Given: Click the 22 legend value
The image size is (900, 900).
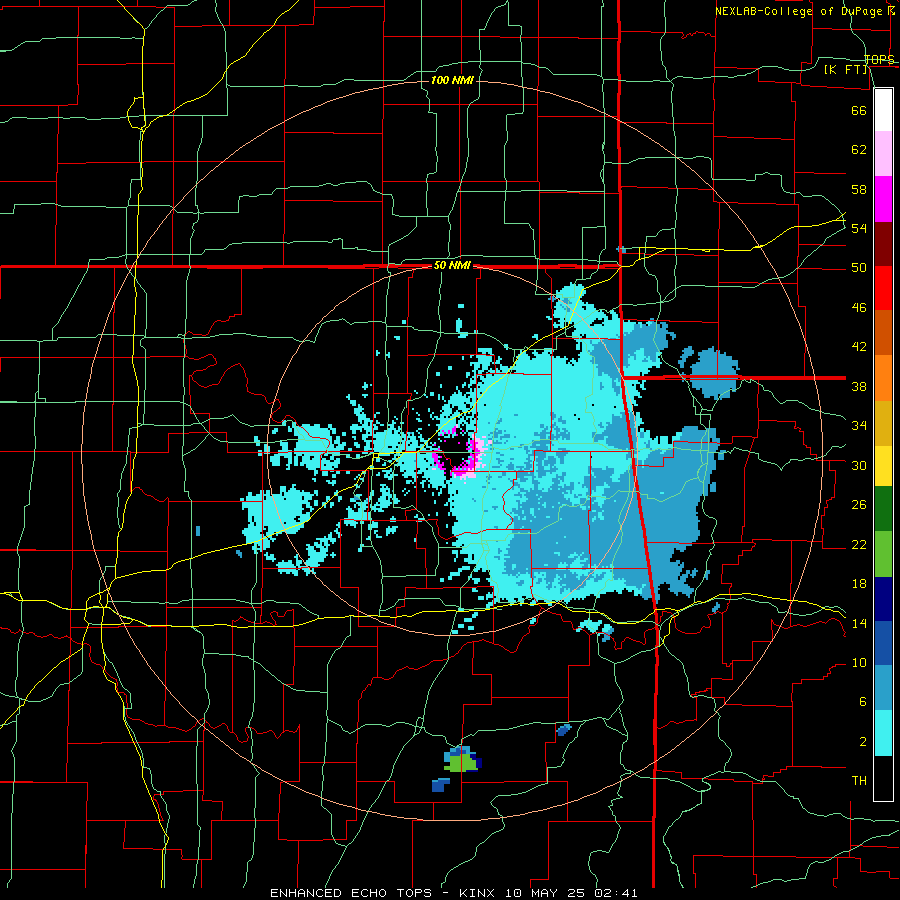Looking at the screenshot, I should (x=859, y=545).
